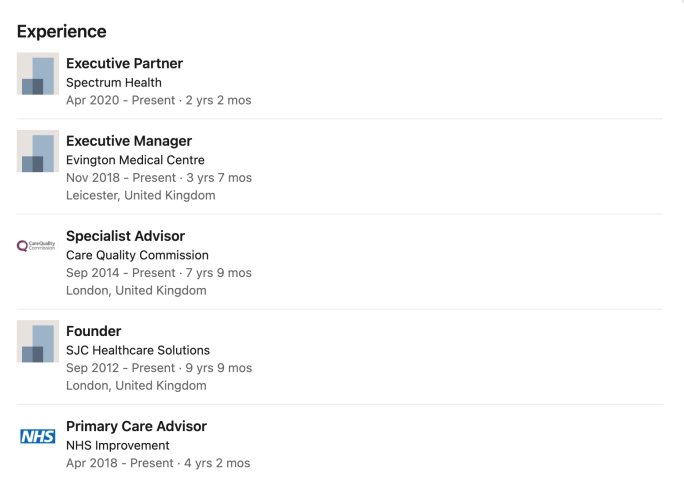Viewport: 684px width, 480px height.
Task: Click the Spectrum Health company logo
Action: (38, 73)
